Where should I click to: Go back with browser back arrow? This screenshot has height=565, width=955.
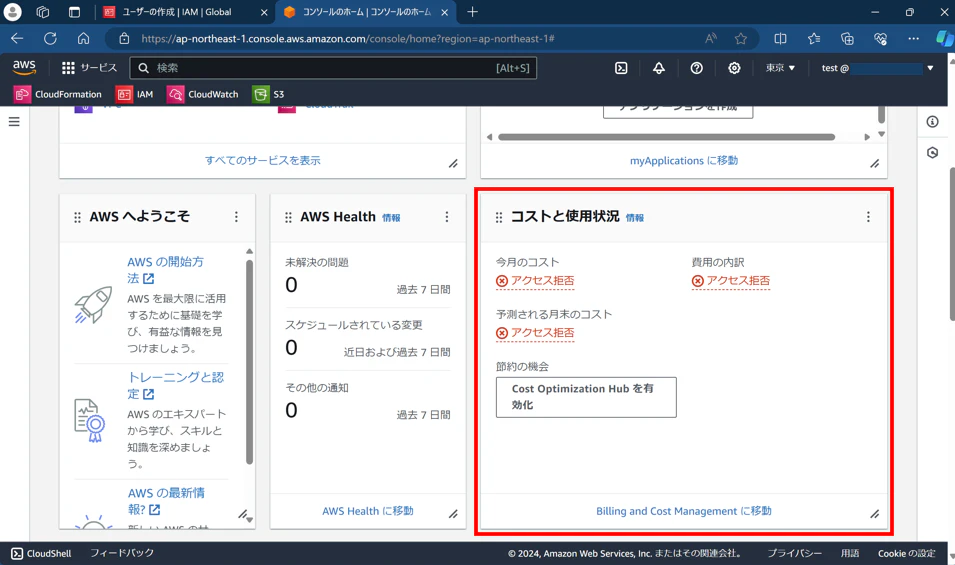pos(17,38)
